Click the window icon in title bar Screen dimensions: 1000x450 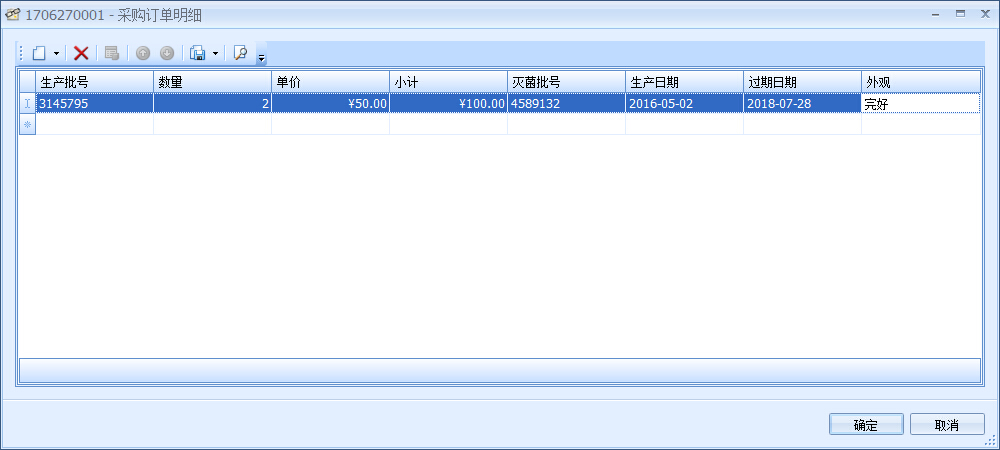tap(13, 15)
